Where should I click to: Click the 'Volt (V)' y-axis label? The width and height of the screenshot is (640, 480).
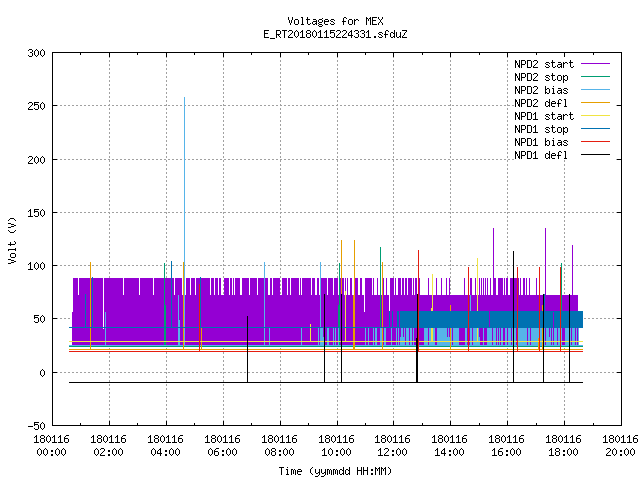point(12,240)
